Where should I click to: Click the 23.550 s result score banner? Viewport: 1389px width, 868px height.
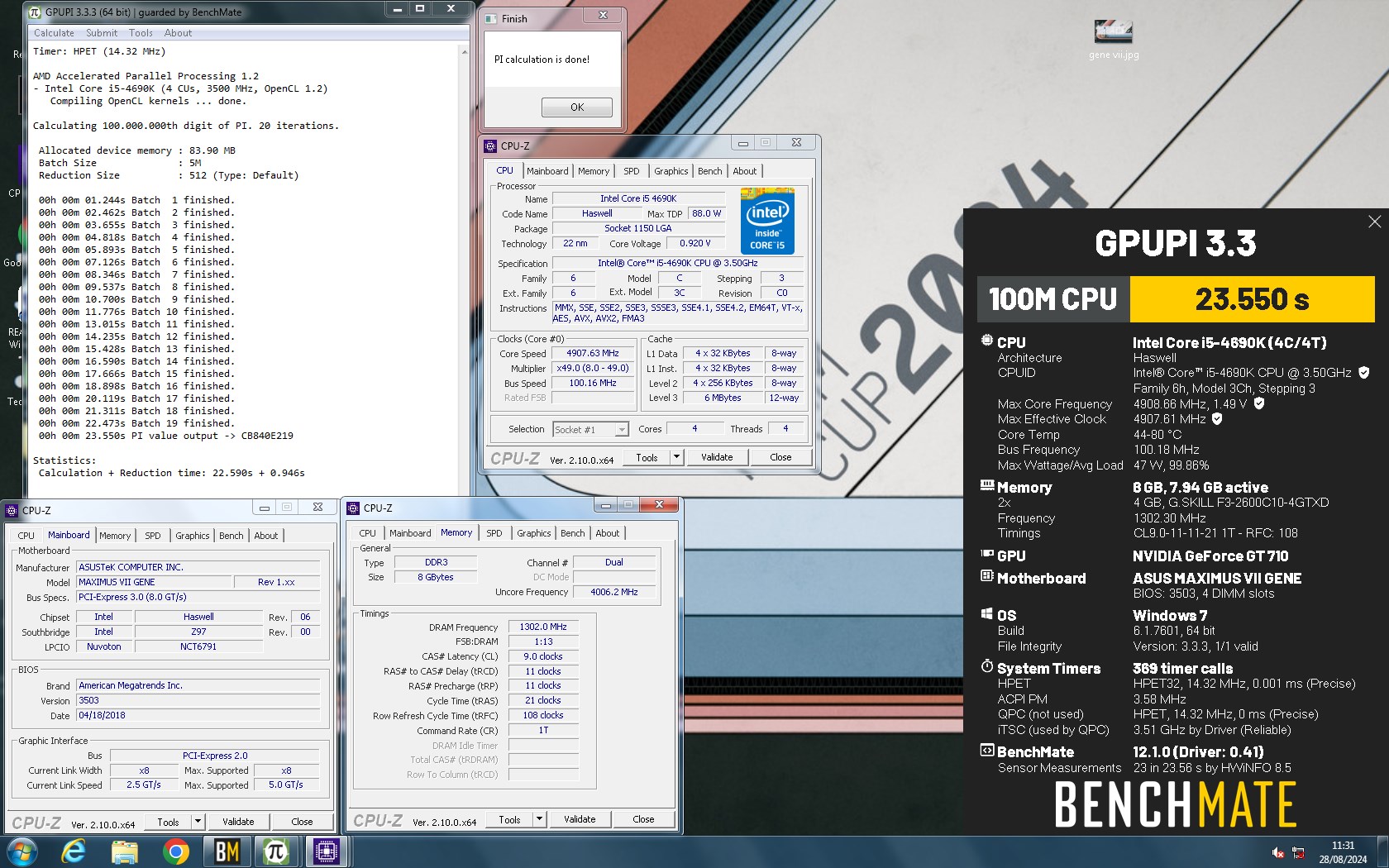(1252, 299)
